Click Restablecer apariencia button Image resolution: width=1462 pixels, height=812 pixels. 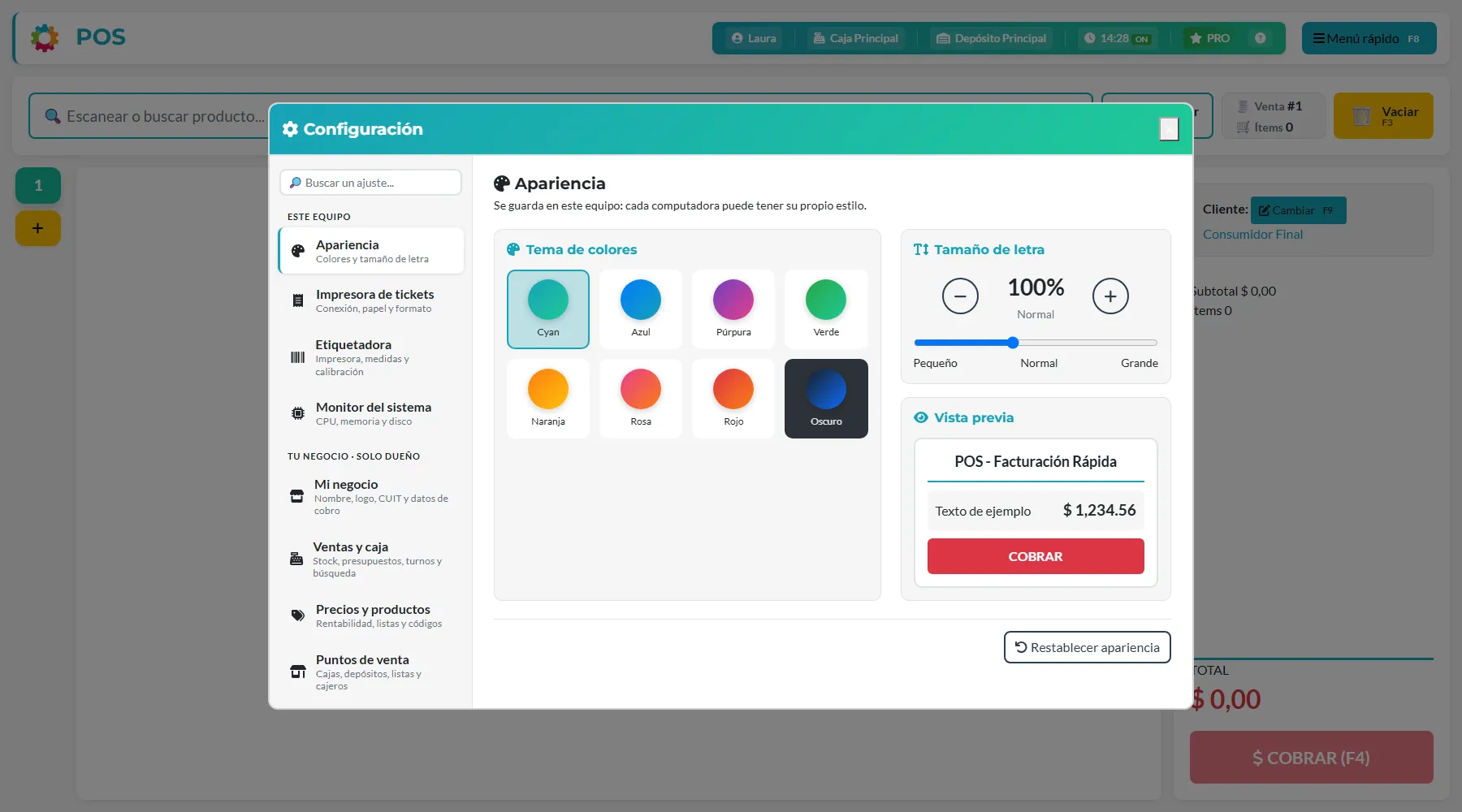[x=1087, y=647]
